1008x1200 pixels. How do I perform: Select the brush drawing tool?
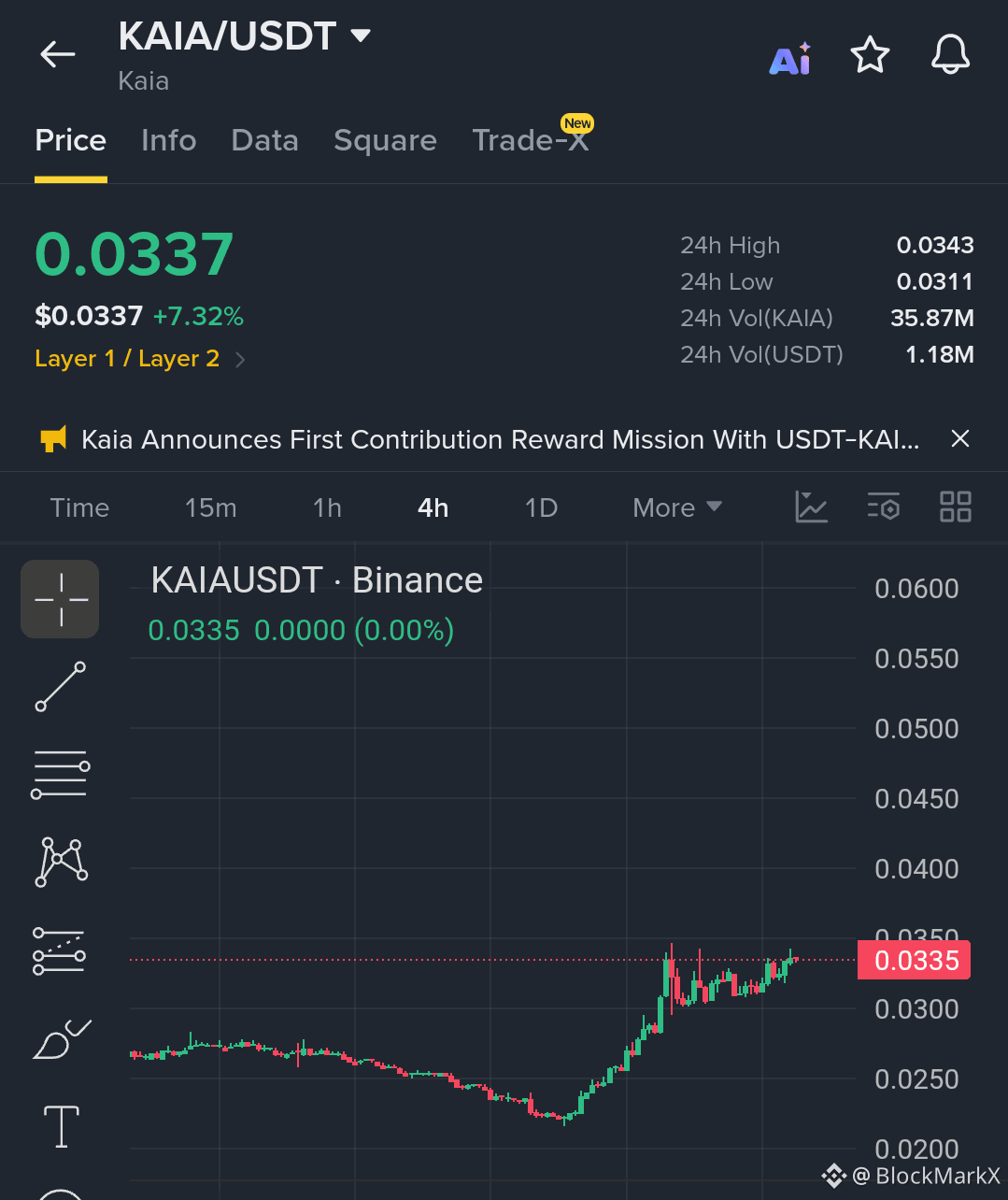(62, 1038)
